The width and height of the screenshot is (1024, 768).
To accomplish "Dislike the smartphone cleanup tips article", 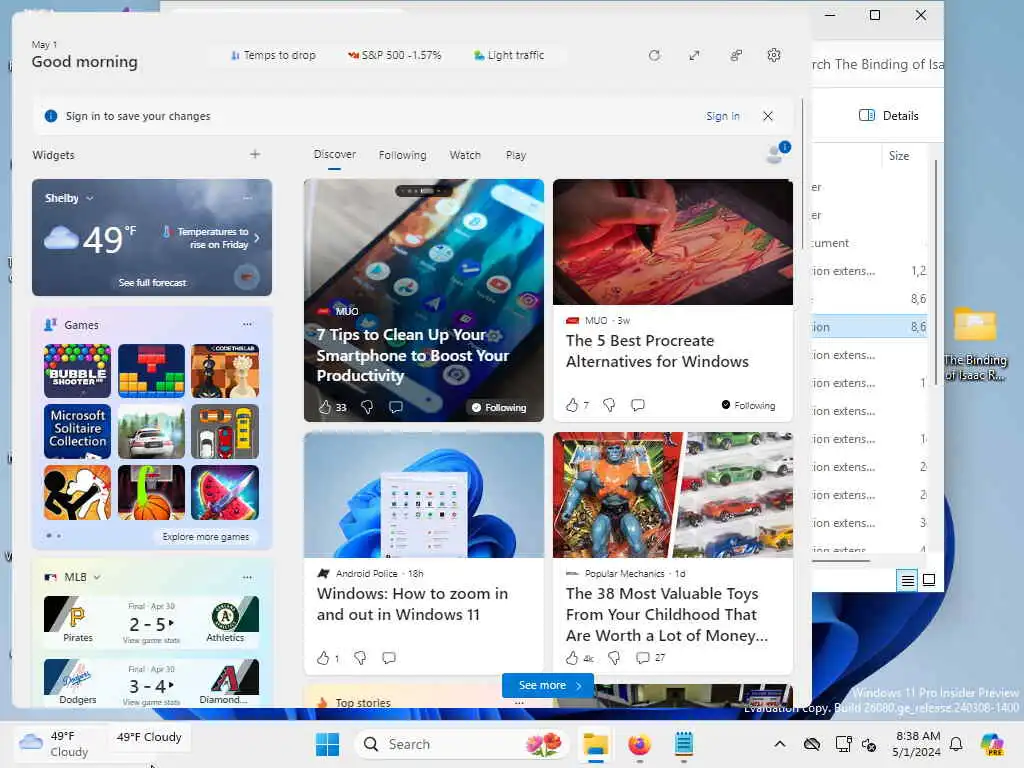I will [367, 407].
